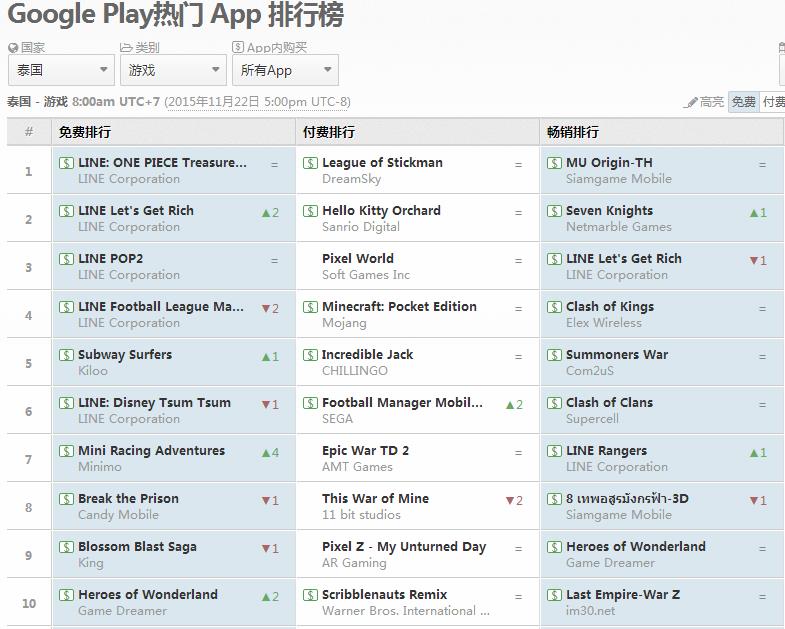Click dollar icon beside Clash of Kings
The image size is (785, 629).
pyautogui.click(x=554, y=307)
